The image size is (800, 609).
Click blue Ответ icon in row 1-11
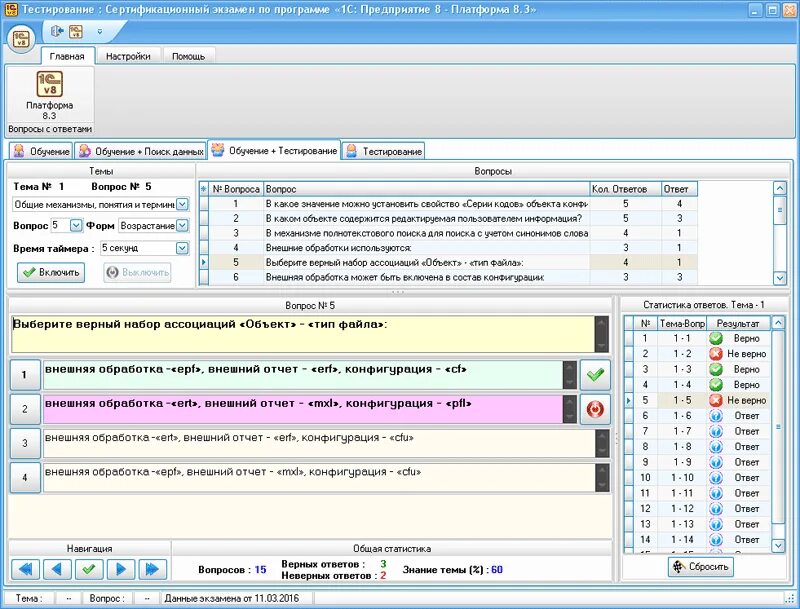[x=716, y=493]
